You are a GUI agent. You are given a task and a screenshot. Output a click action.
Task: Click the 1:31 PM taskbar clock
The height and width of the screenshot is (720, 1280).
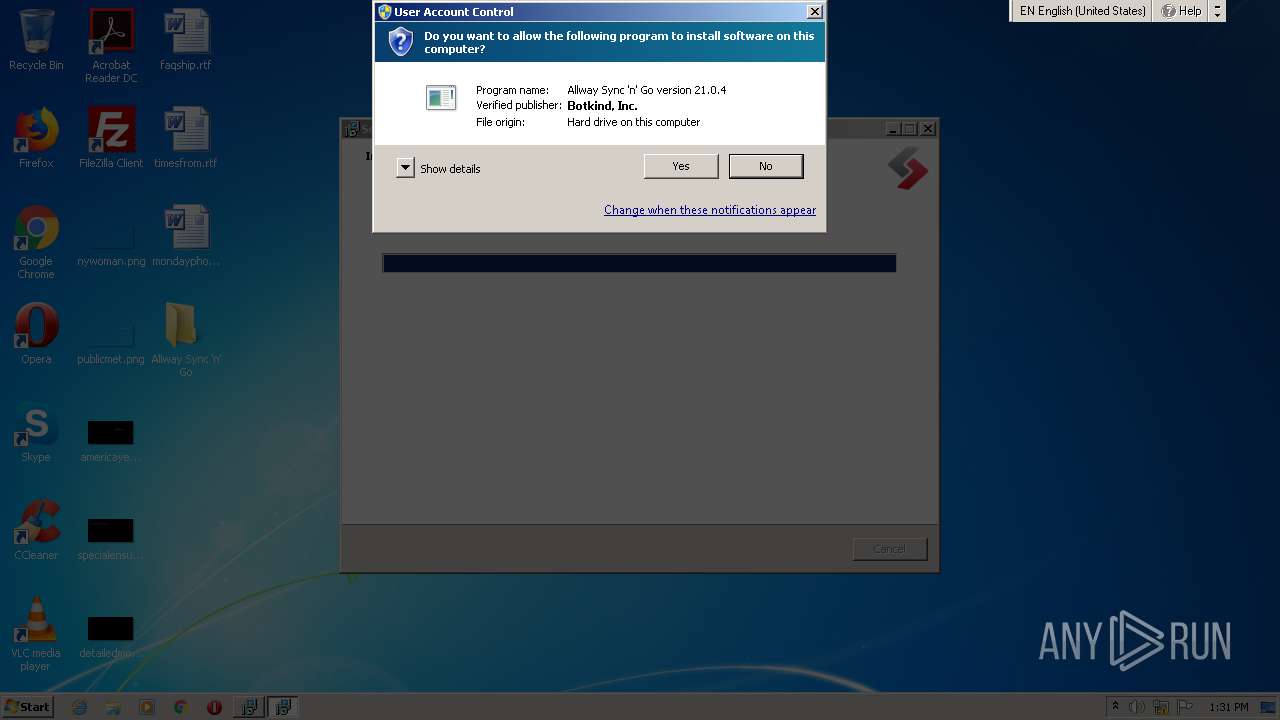pos(1228,707)
